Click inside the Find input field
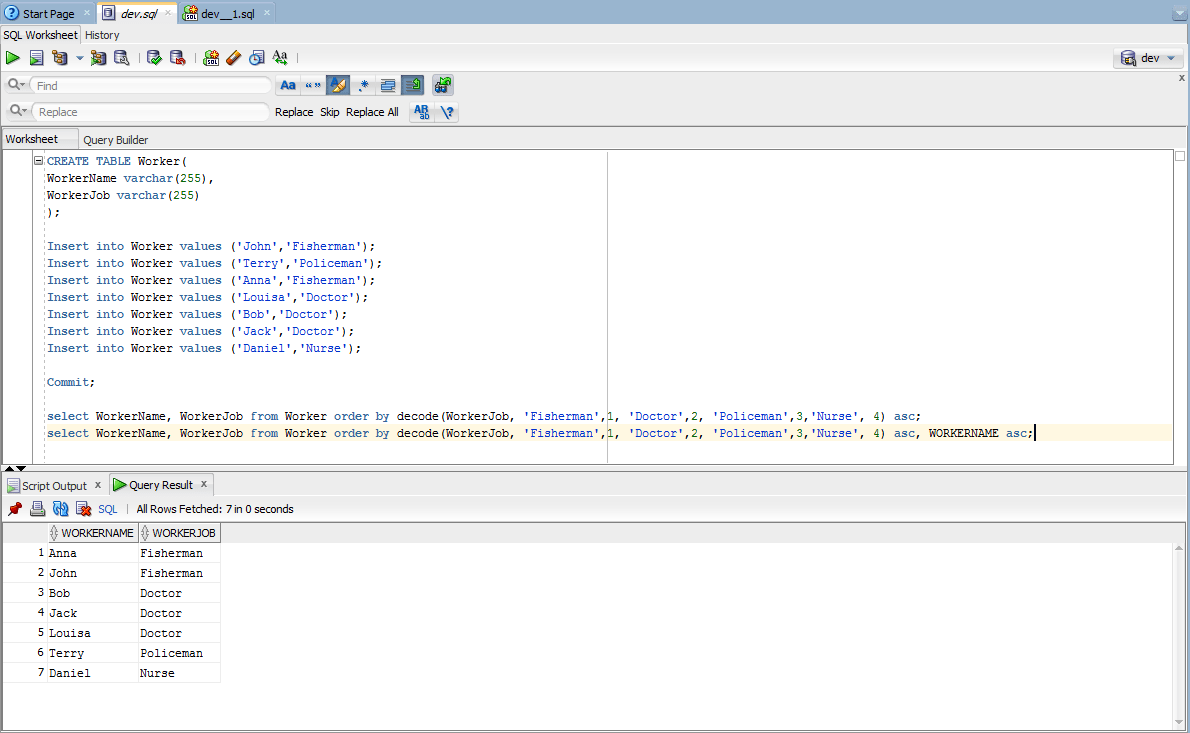The height and width of the screenshot is (733, 1190). click(150, 85)
